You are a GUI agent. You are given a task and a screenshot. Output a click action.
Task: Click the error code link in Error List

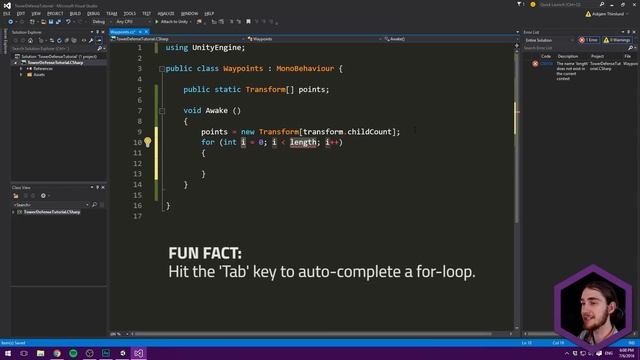547,64
